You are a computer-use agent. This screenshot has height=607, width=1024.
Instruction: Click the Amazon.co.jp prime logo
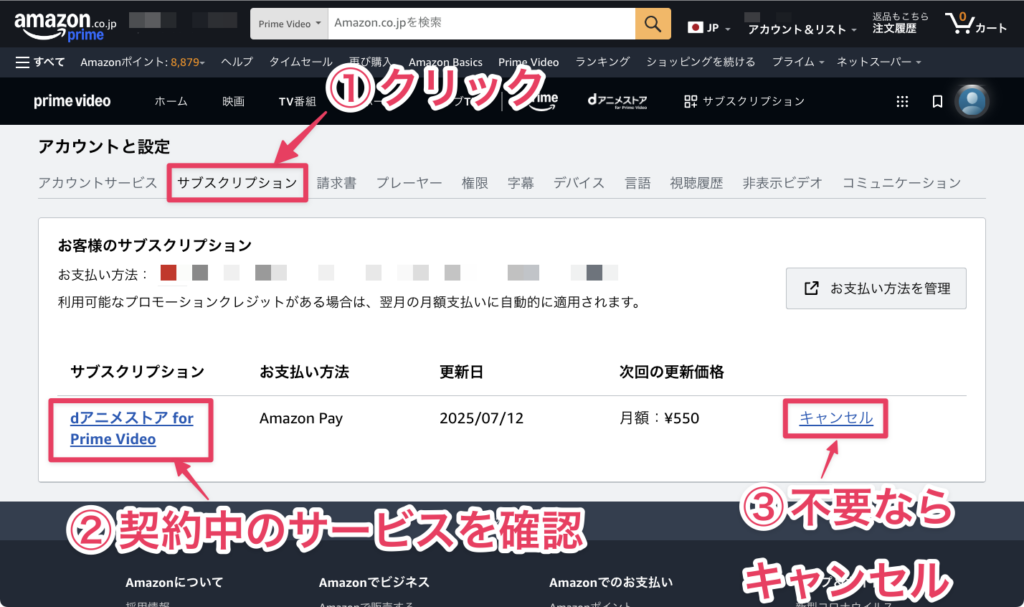(x=65, y=27)
